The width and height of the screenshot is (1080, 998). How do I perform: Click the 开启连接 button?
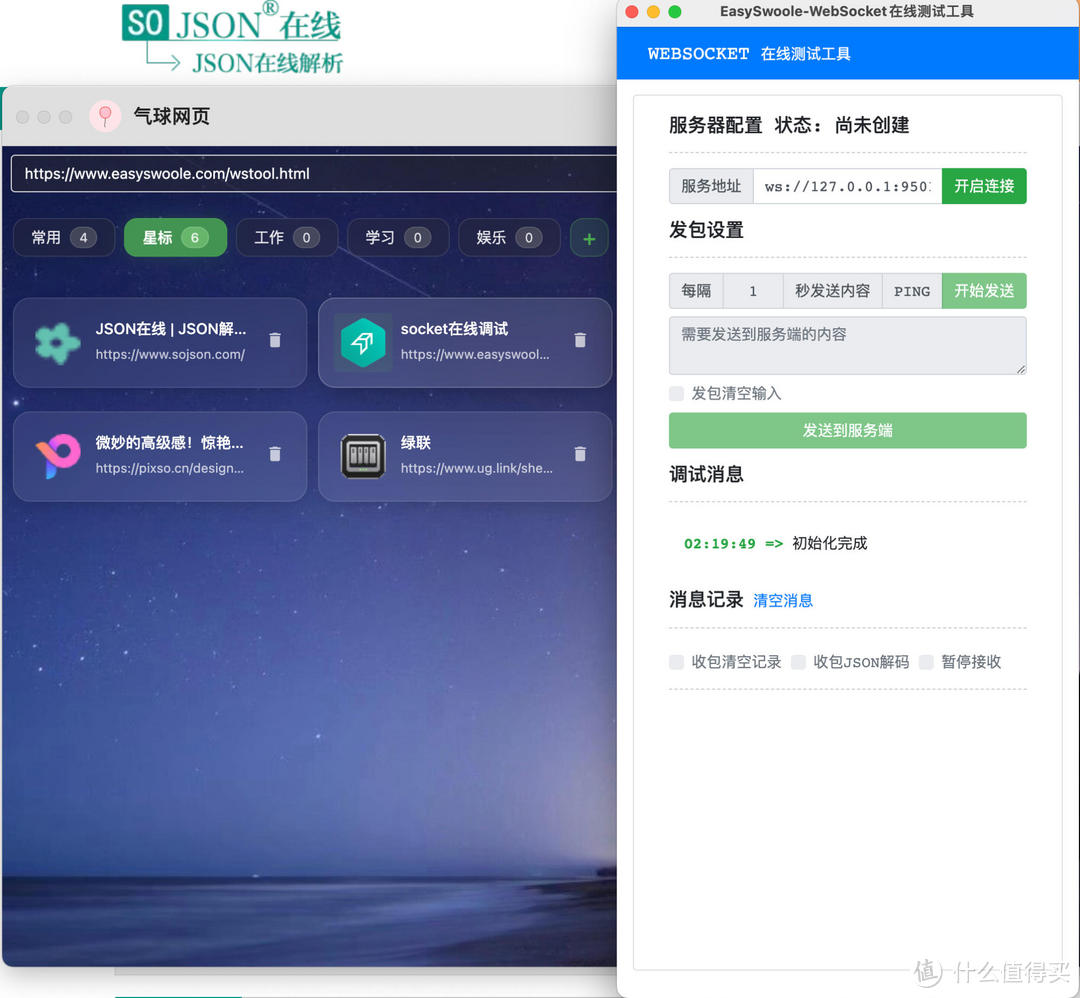pos(983,186)
